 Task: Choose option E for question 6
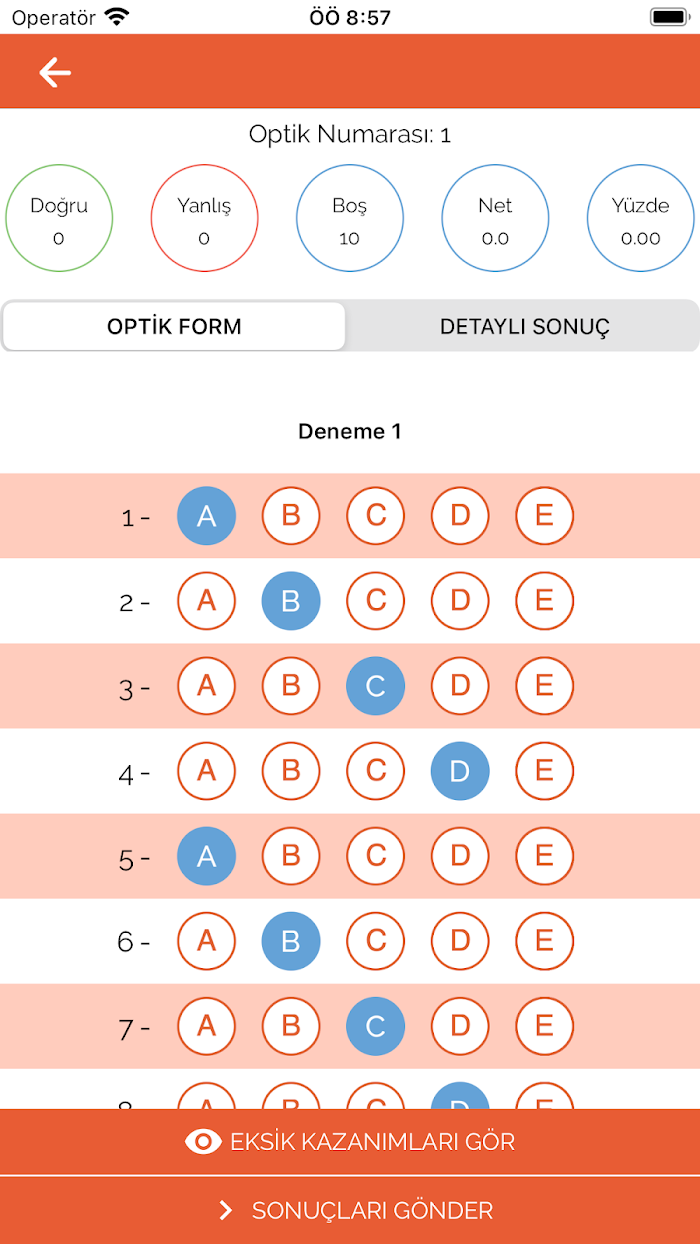coord(545,941)
